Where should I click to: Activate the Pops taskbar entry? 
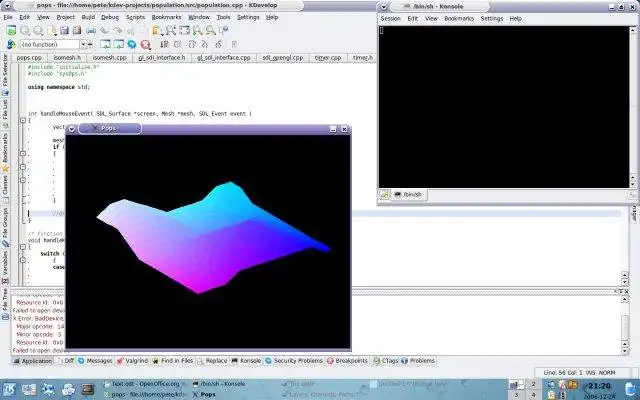pos(204,394)
